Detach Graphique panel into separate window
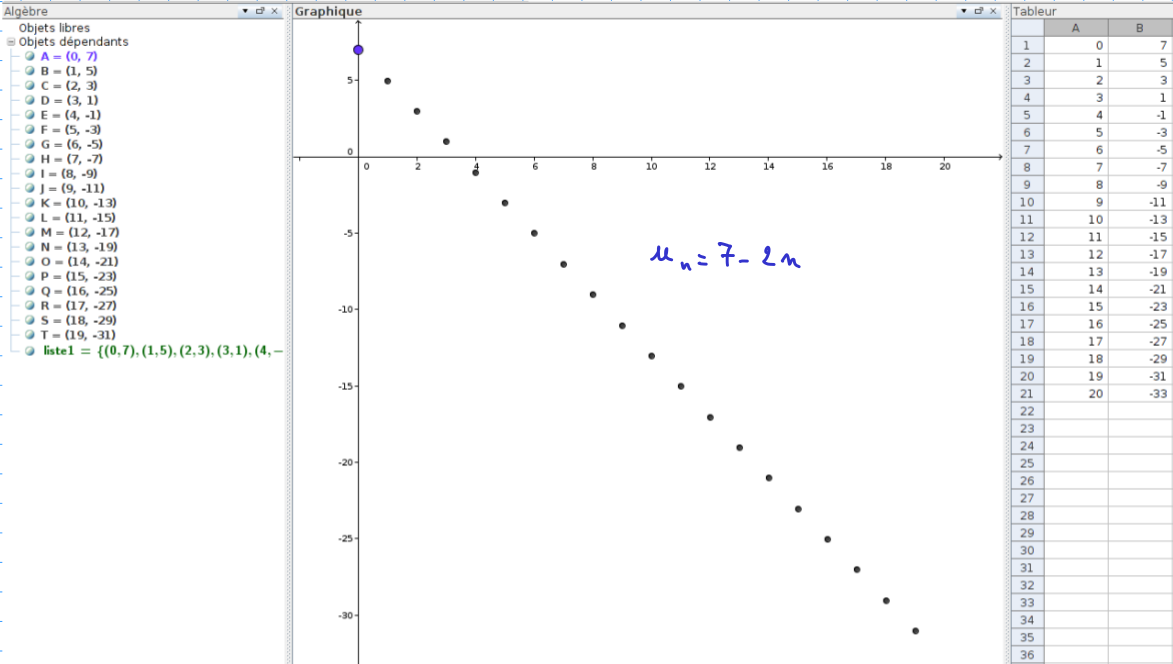This screenshot has width=1173, height=664. pyautogui.click(x=979, y=11)
